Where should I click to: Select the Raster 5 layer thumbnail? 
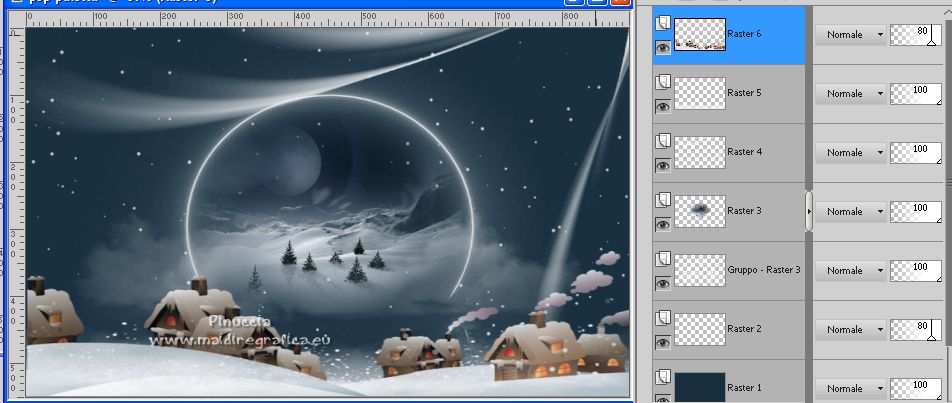point(699,93)
